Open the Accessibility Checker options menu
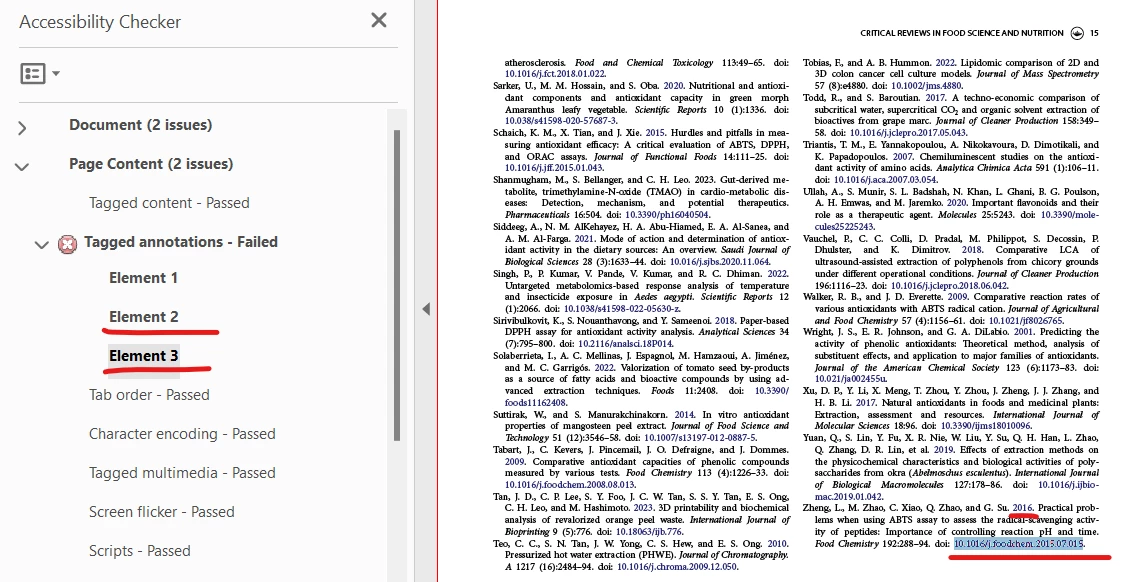The height and width of the screenshot is (582, 1132). pyautogui.click(x=40, y=73)
